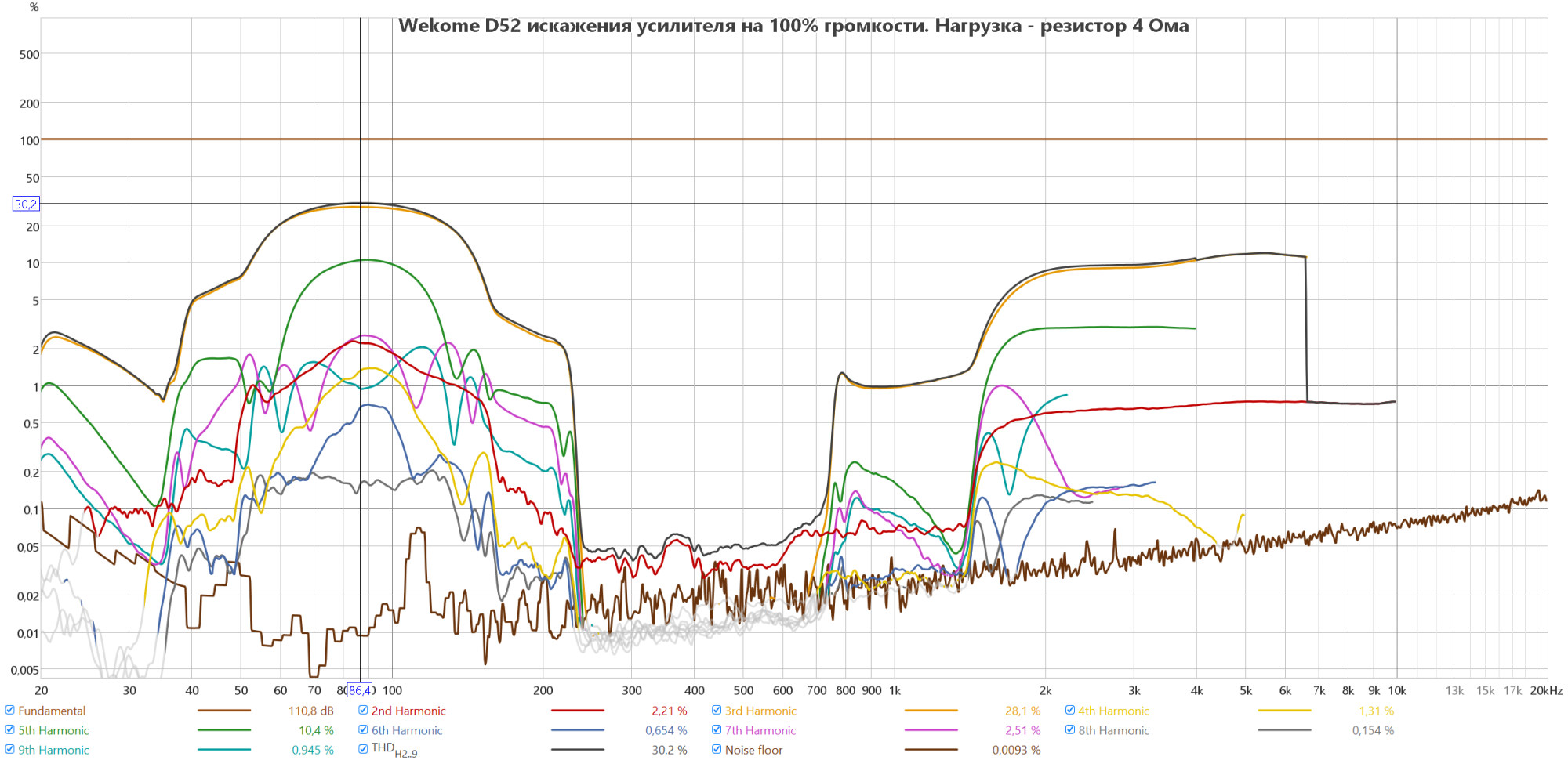This screenshot has width=1568, height=760.
Task: Uncheck the Fundamental trace checkbox
Action: click(x=10, y=710)
